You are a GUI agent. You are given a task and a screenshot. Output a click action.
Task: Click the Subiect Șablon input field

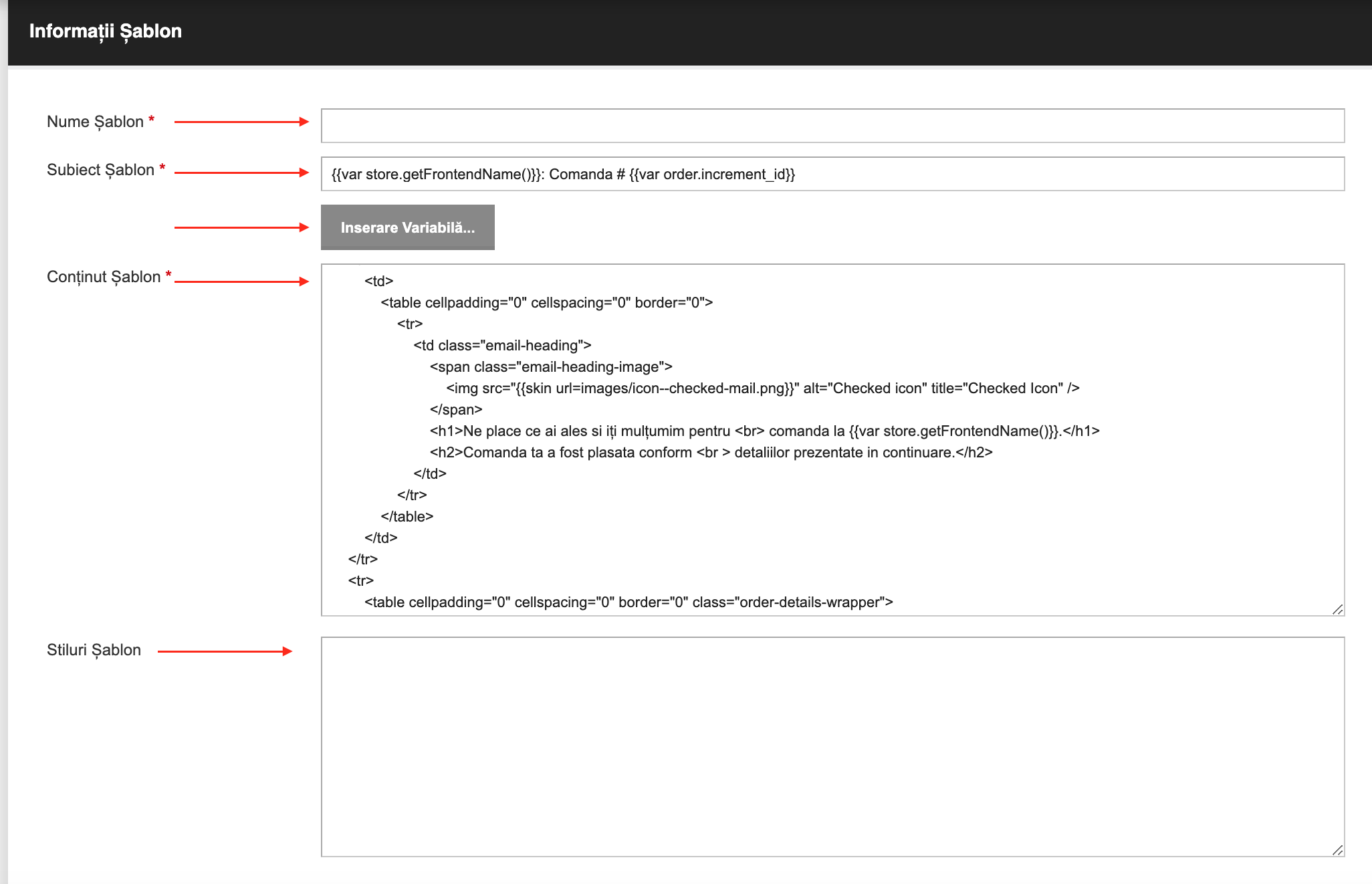click(832, 174)
